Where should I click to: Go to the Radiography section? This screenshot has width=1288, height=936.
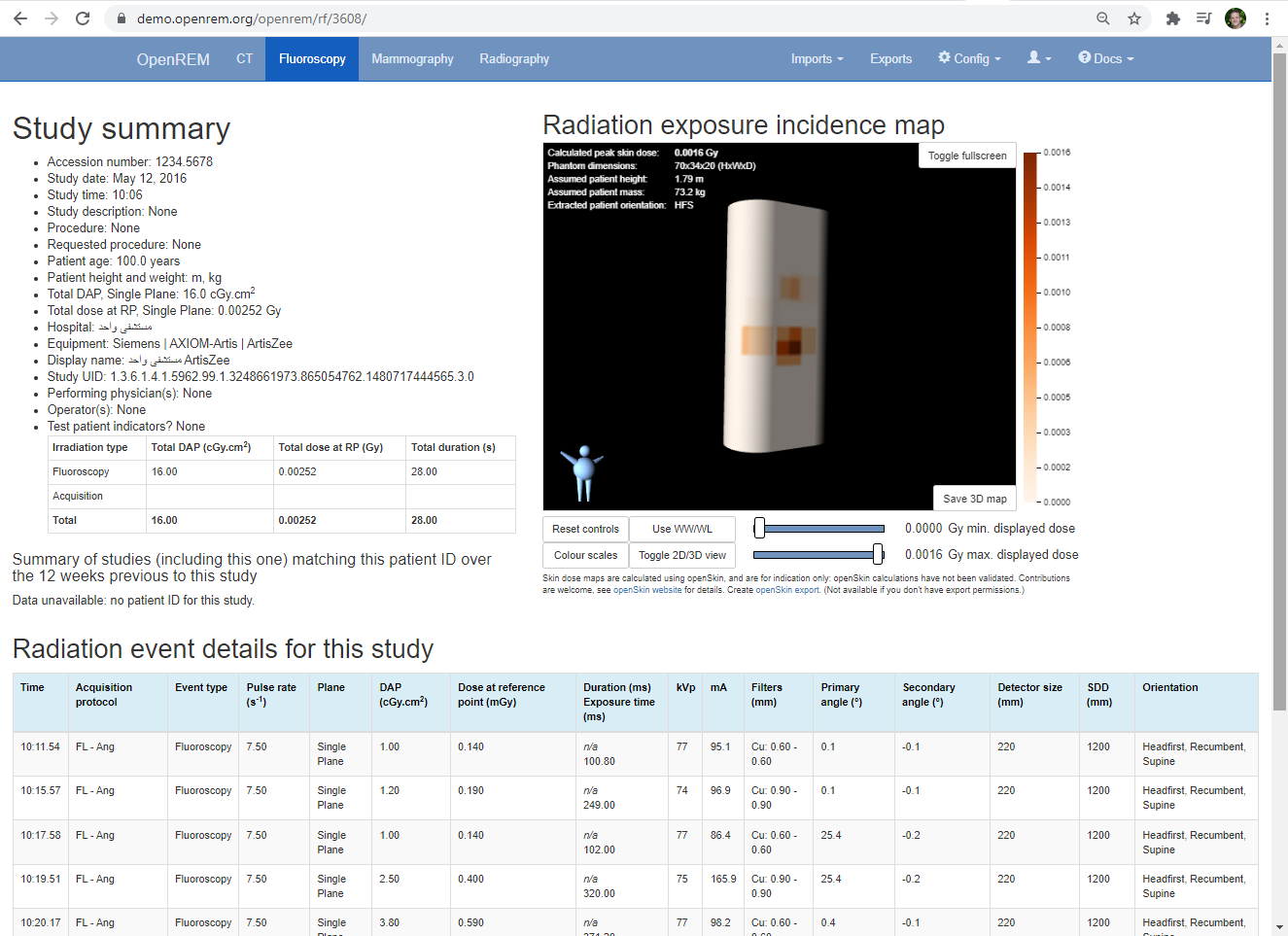pos(514,59)
